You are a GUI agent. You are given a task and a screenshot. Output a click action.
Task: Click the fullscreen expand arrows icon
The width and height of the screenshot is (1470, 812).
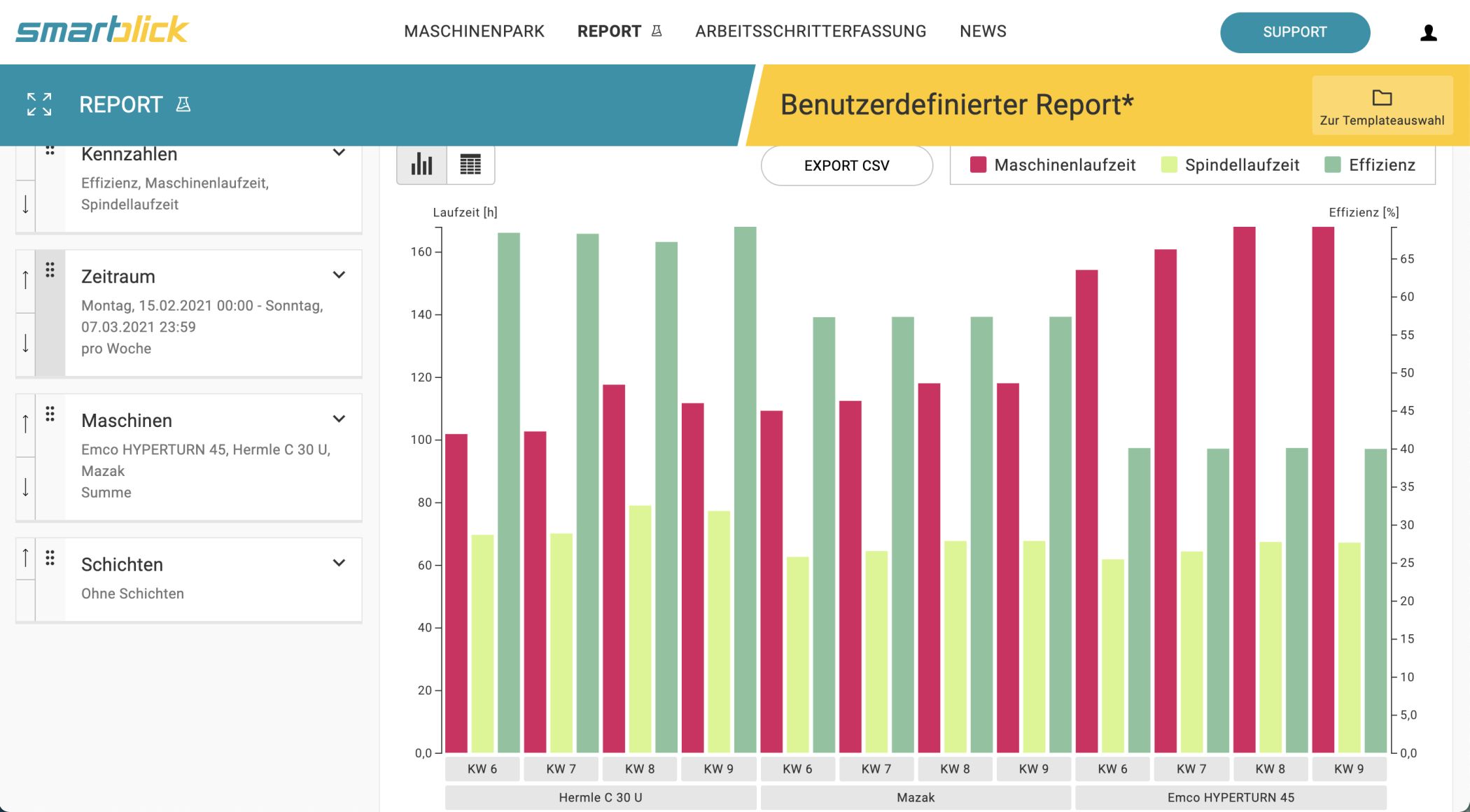(x=39, y=104)
